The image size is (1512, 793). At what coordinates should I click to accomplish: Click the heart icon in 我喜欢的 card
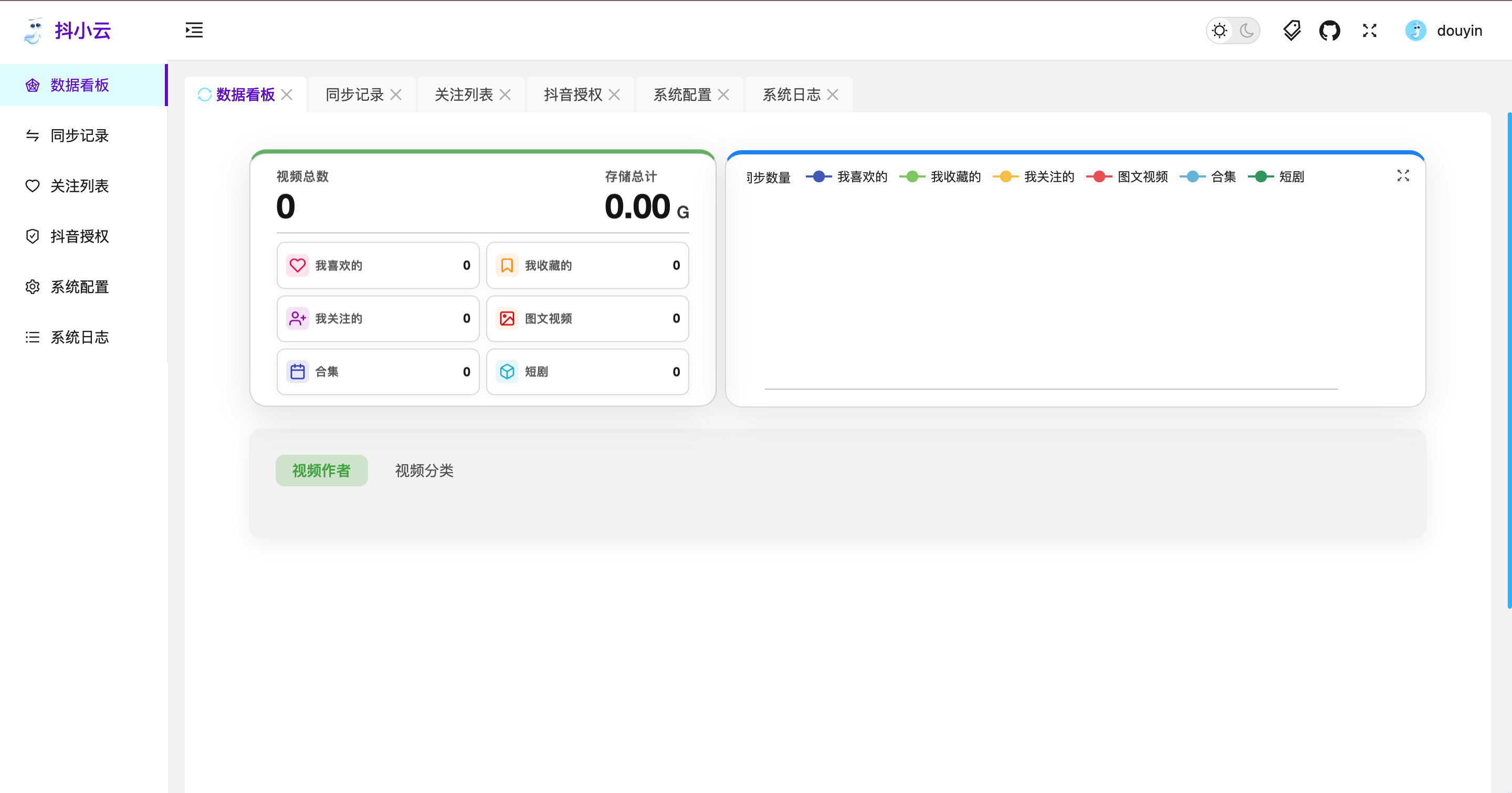298,265
